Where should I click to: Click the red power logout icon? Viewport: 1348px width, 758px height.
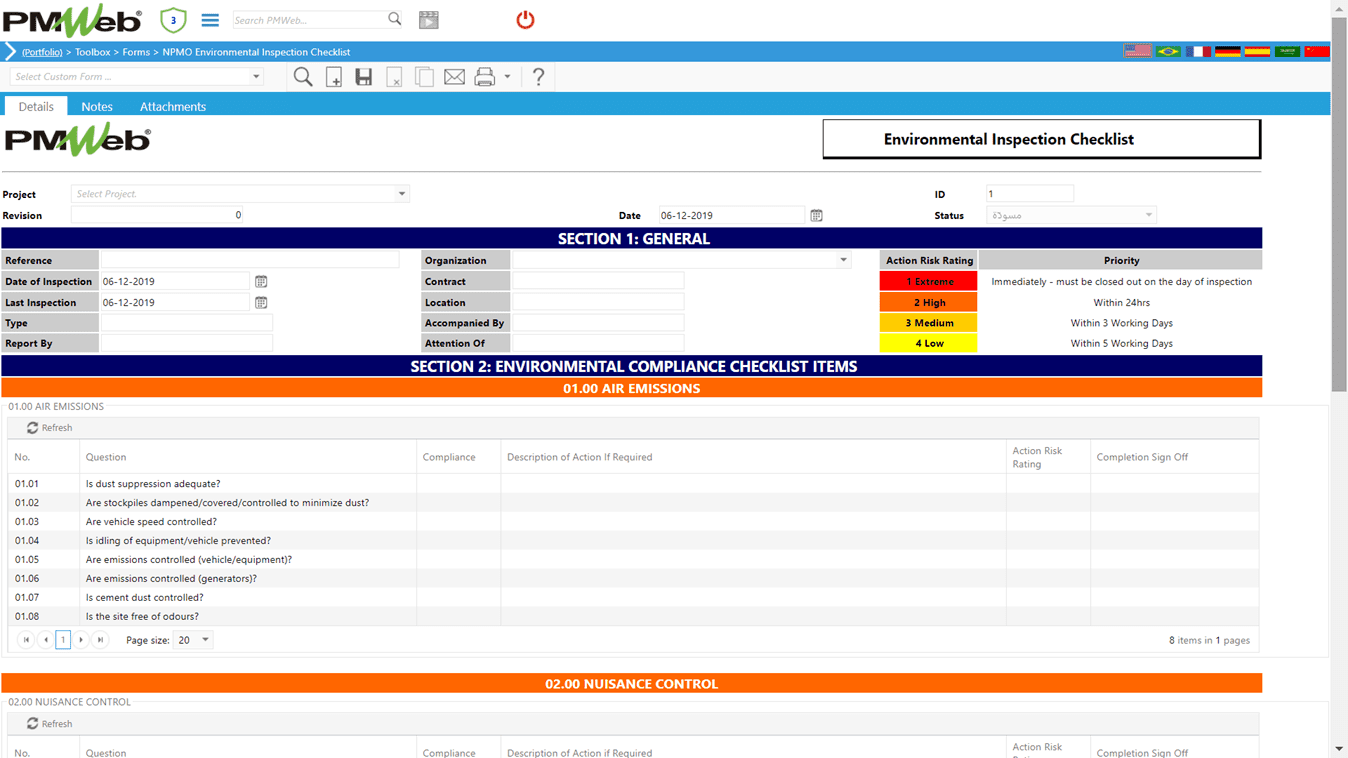(525, 20)
